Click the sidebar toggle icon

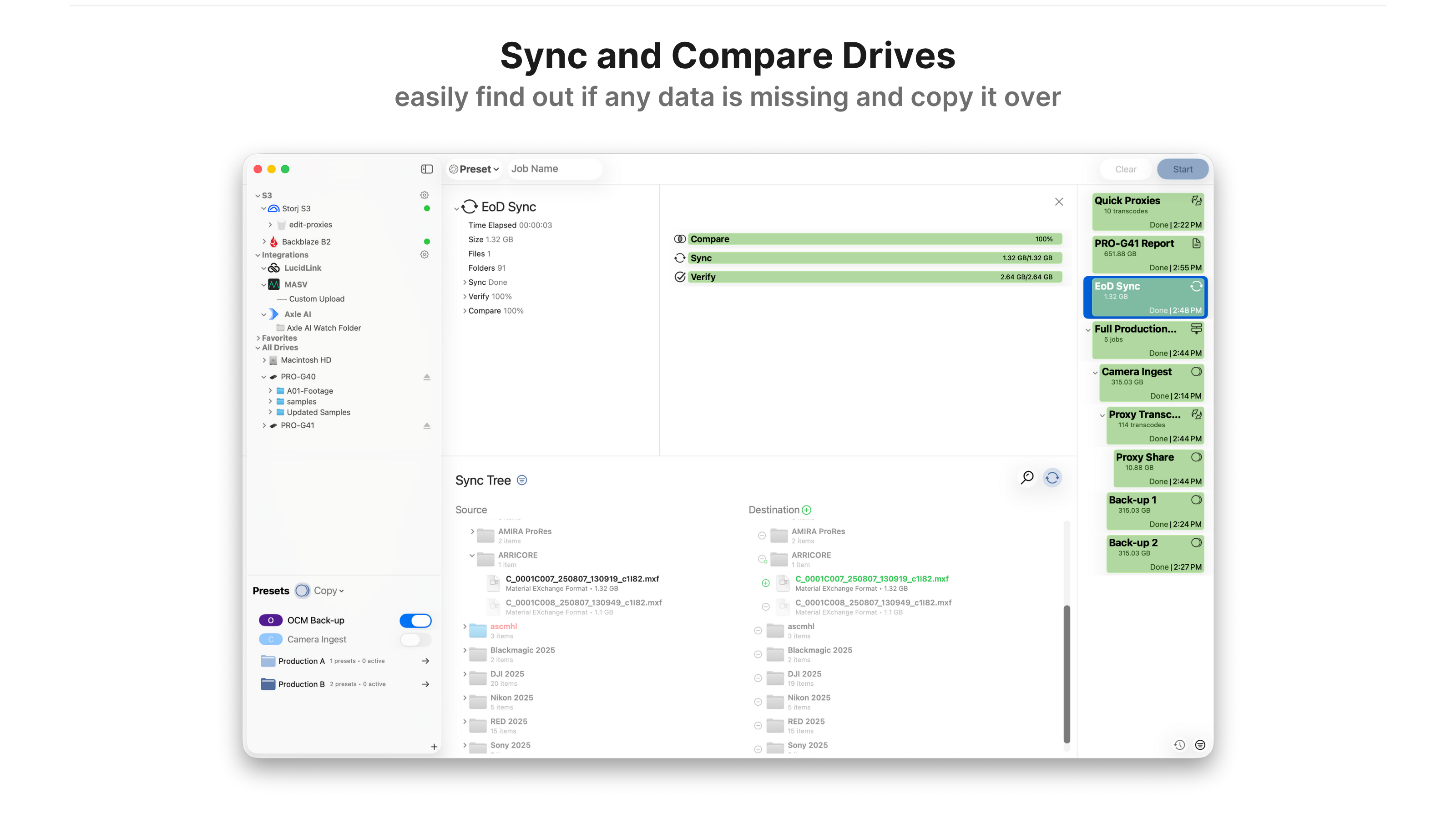(x=427, y=169)
